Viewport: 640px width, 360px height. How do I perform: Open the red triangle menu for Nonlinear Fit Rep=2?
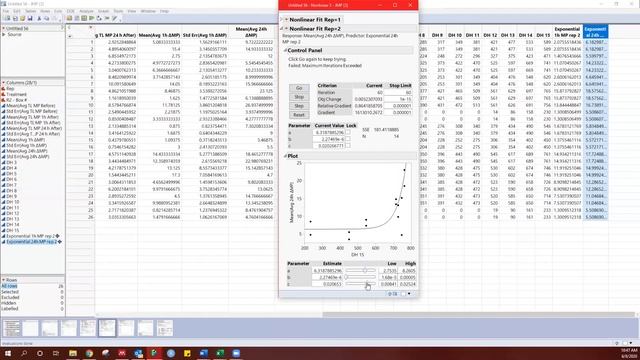[287, 29]
